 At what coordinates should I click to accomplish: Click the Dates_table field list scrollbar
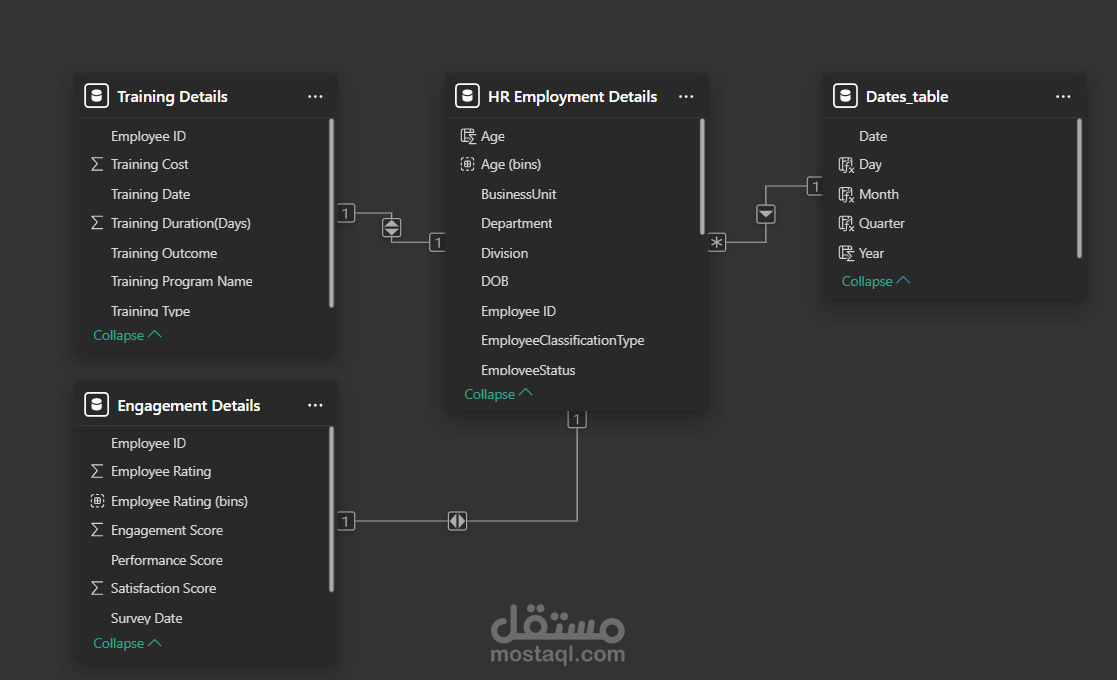(x=1079, y=188)
